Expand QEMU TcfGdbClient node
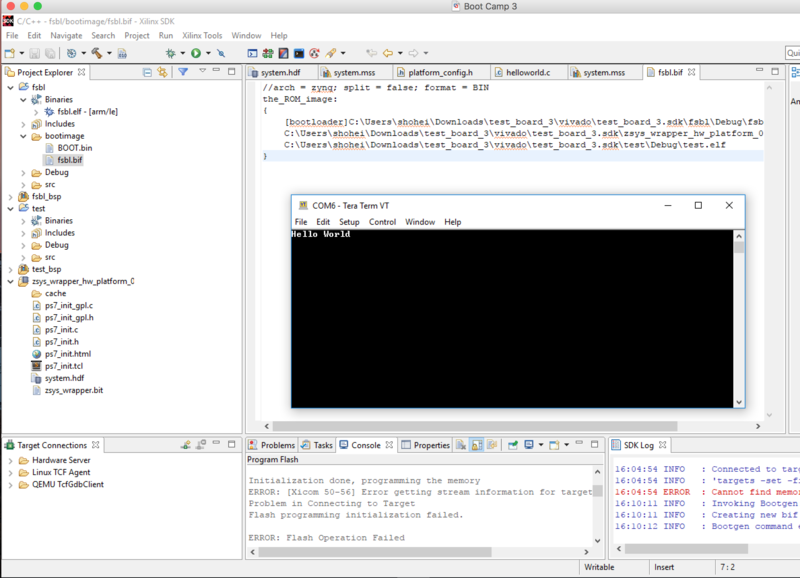Screen dimensions: 800x578 click(x=11, y=485)
